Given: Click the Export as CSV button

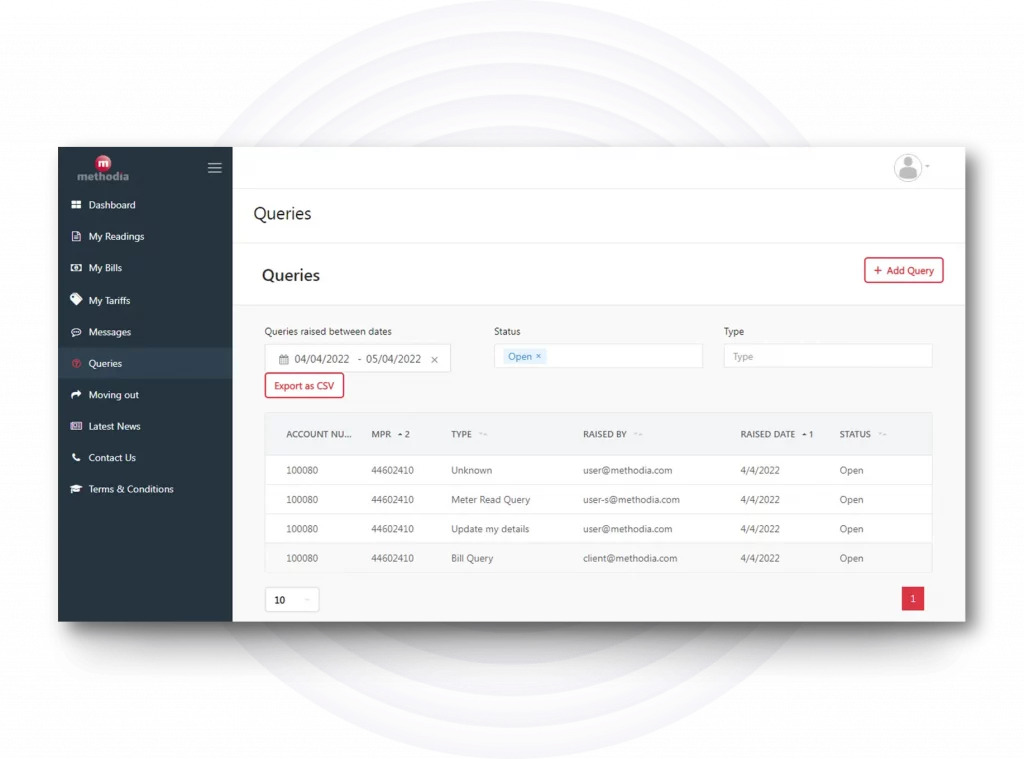Looking at the screenshot, I should [x=304, y=386].
